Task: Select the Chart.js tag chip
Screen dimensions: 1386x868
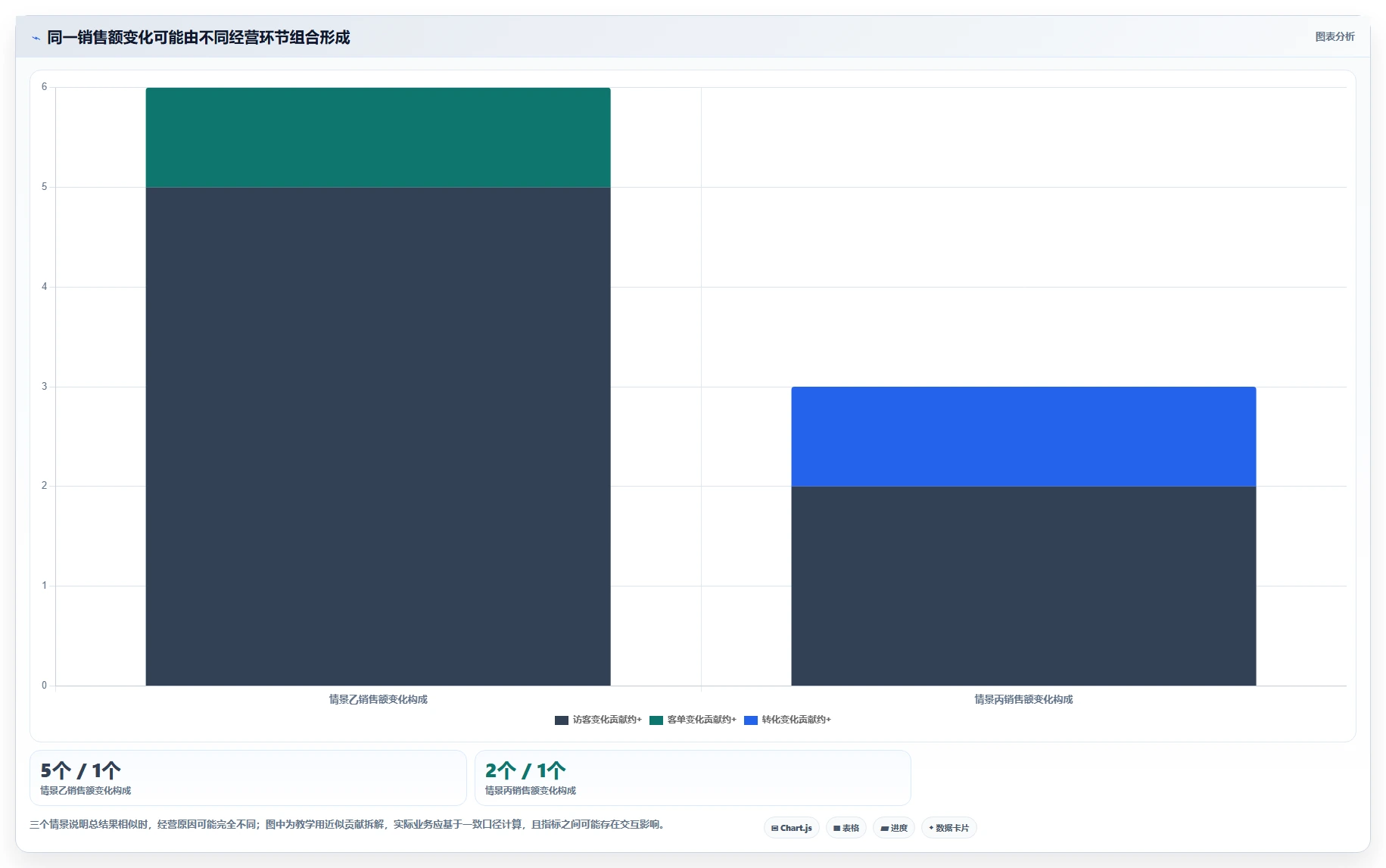Action: pyautogui.click(x=792, y=828)
